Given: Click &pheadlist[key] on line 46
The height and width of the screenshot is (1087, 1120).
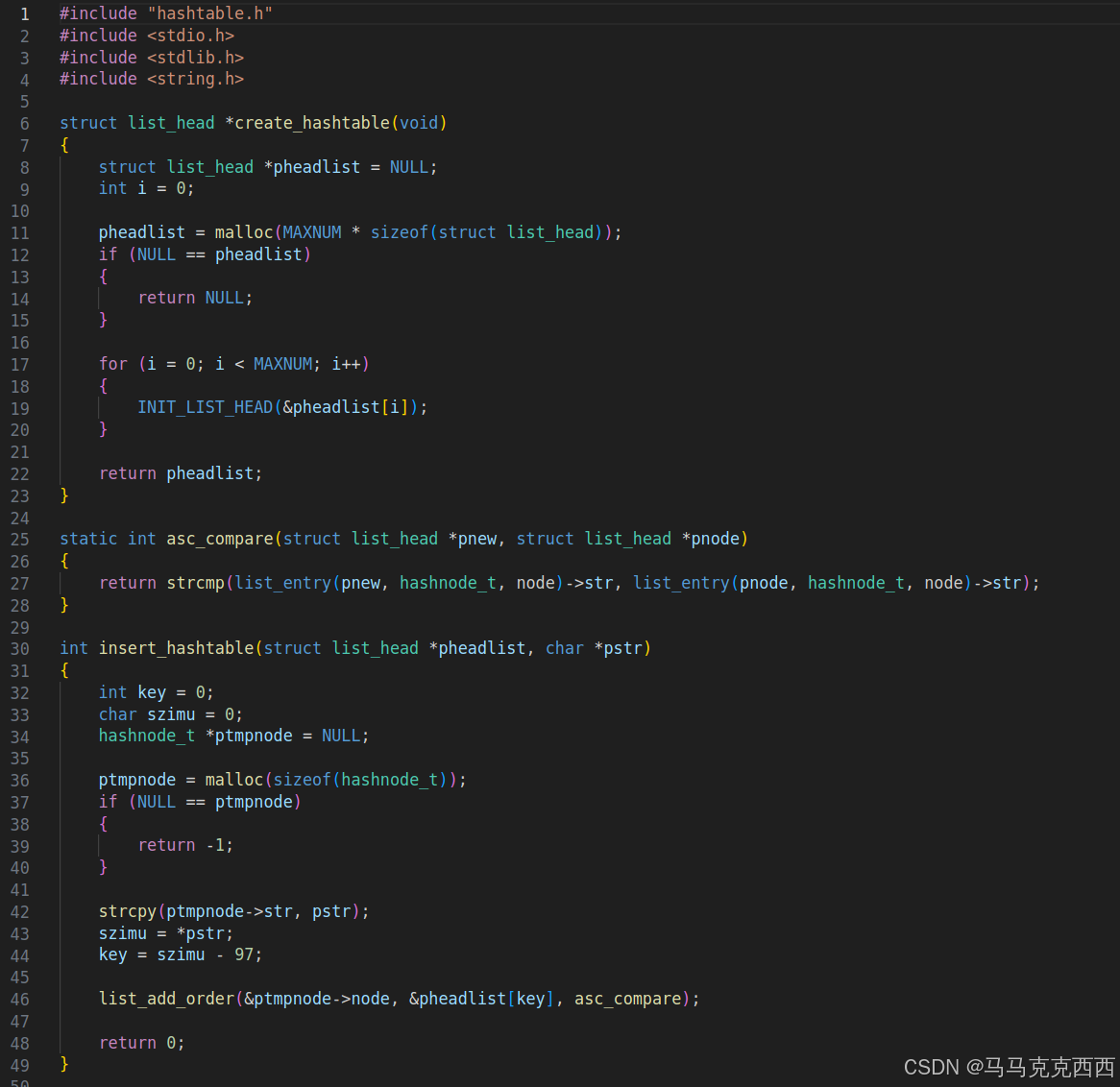Looking at the screenshot, I should (x=482, y=1000).
